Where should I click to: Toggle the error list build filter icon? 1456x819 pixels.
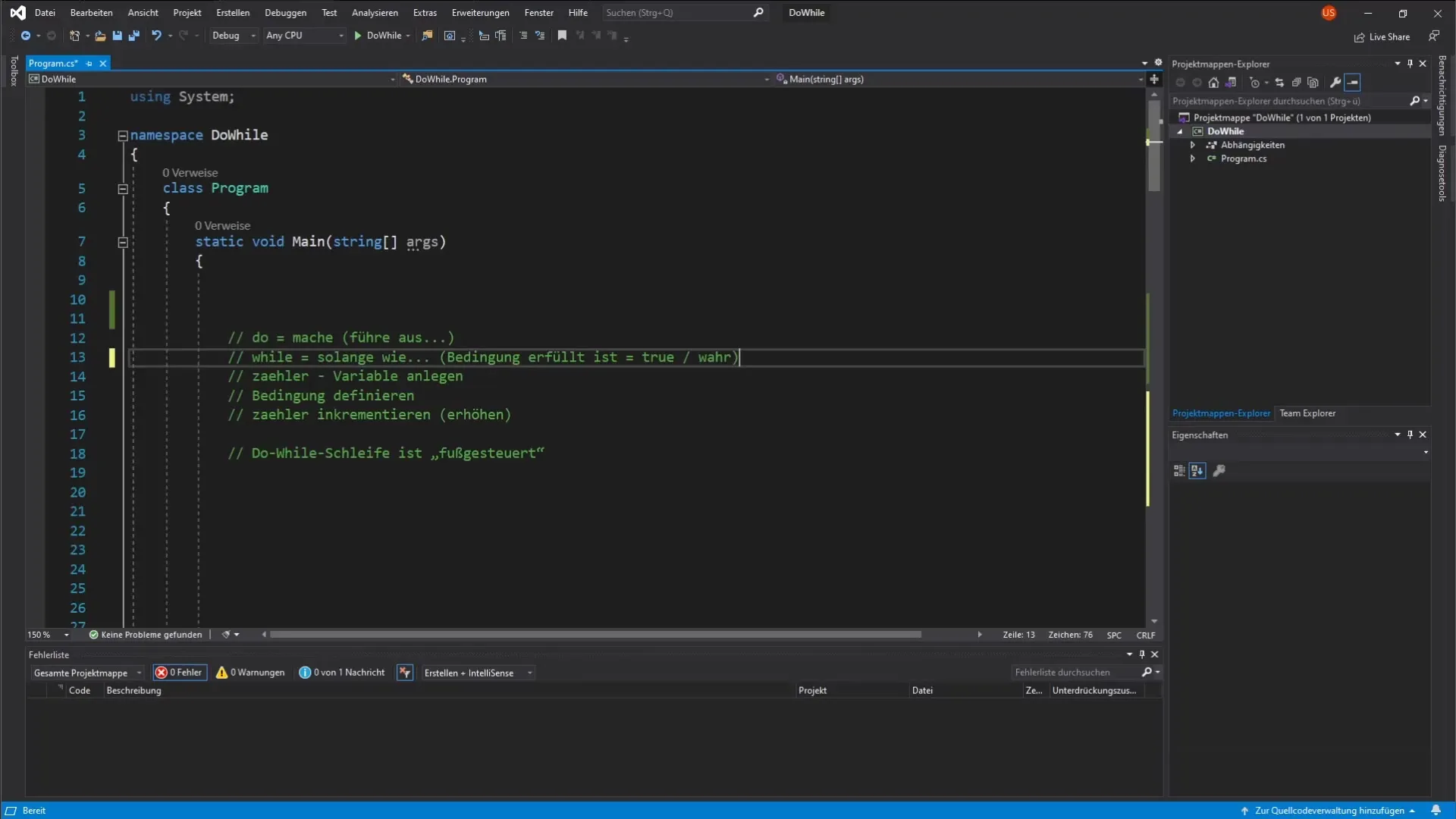point(405,673)
